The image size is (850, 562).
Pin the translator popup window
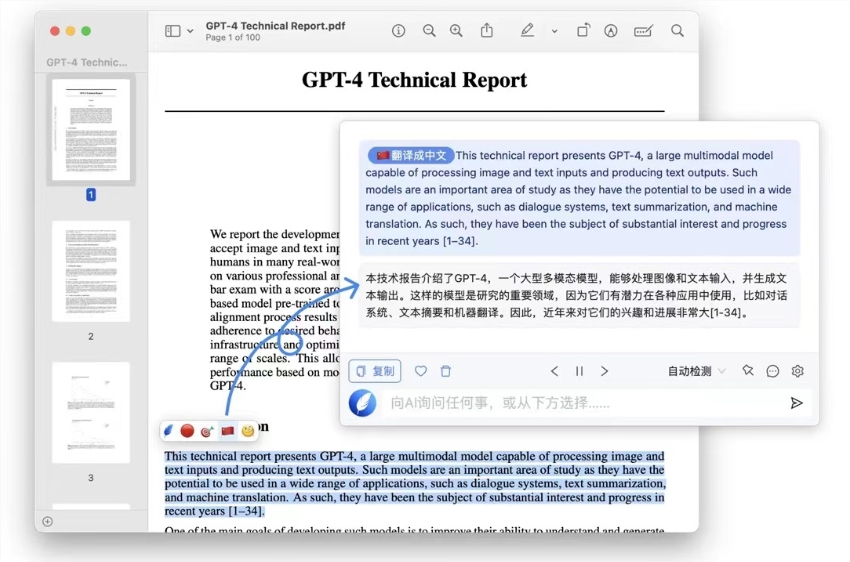coord(748,370)
